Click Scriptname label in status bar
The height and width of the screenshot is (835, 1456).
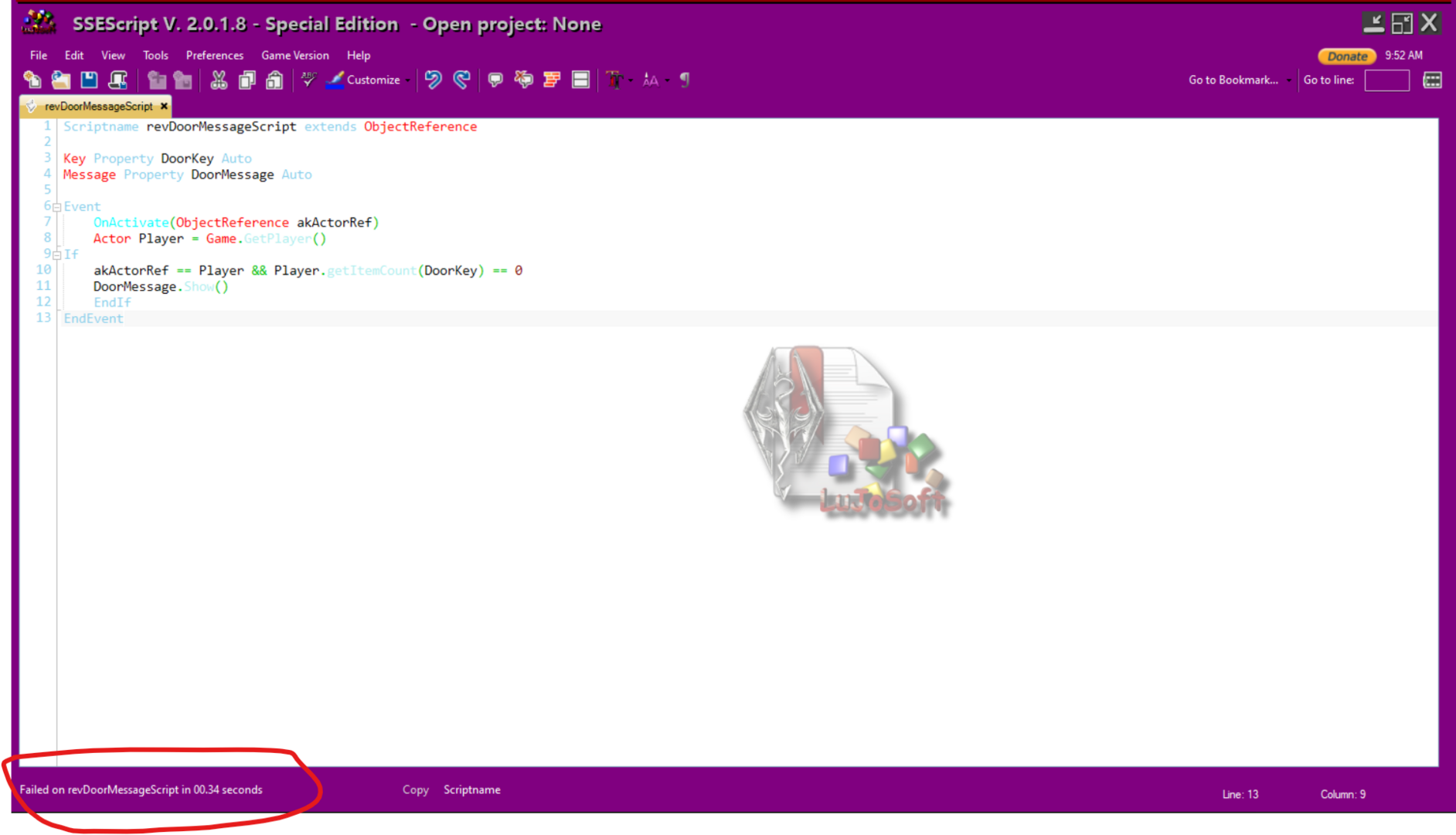point(472,789)
